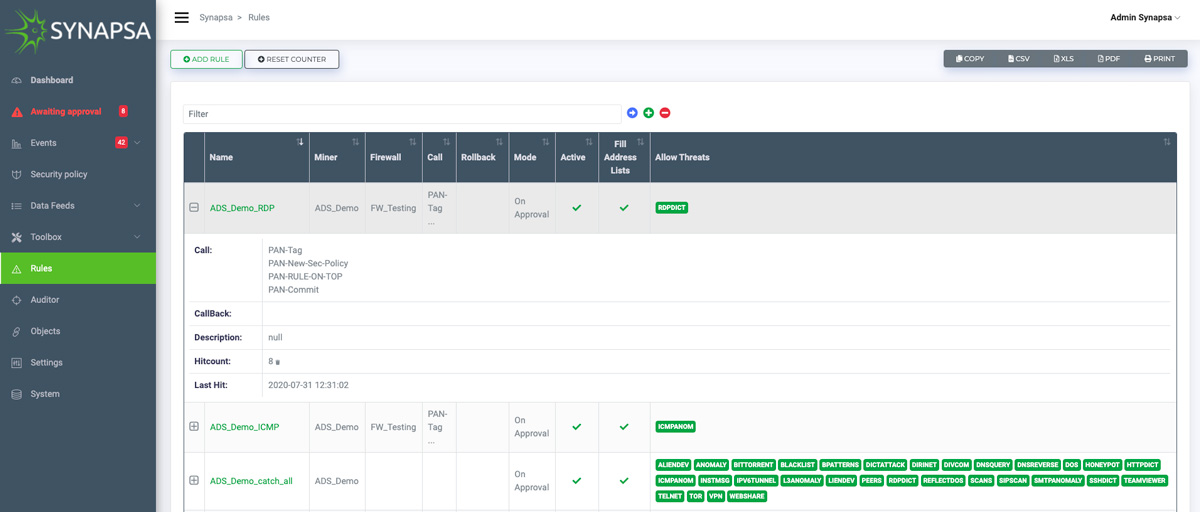This screenshot has height=512, width=1200.
Task: Remove filter with red minus icon
Action: click(x=665, y=113)
